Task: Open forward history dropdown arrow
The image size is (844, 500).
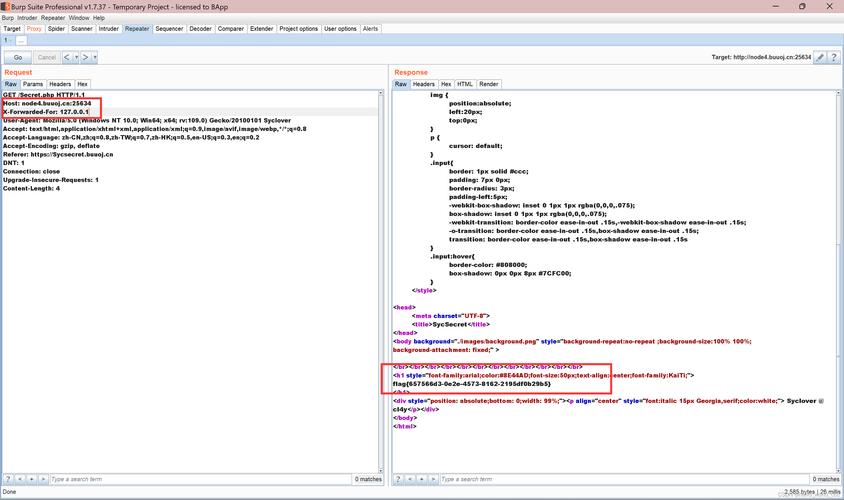Action: pos(95,57)
